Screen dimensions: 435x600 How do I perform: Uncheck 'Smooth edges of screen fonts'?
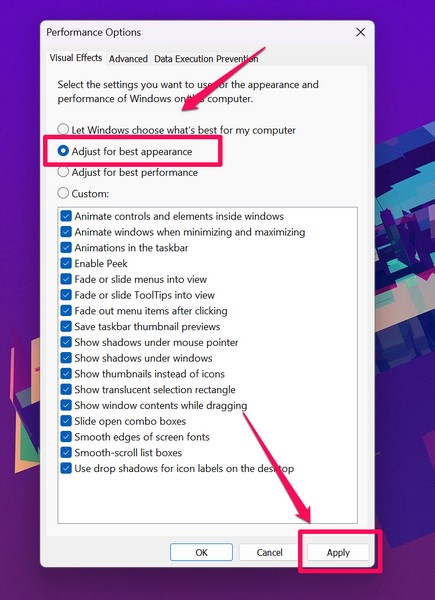[66, 437]
